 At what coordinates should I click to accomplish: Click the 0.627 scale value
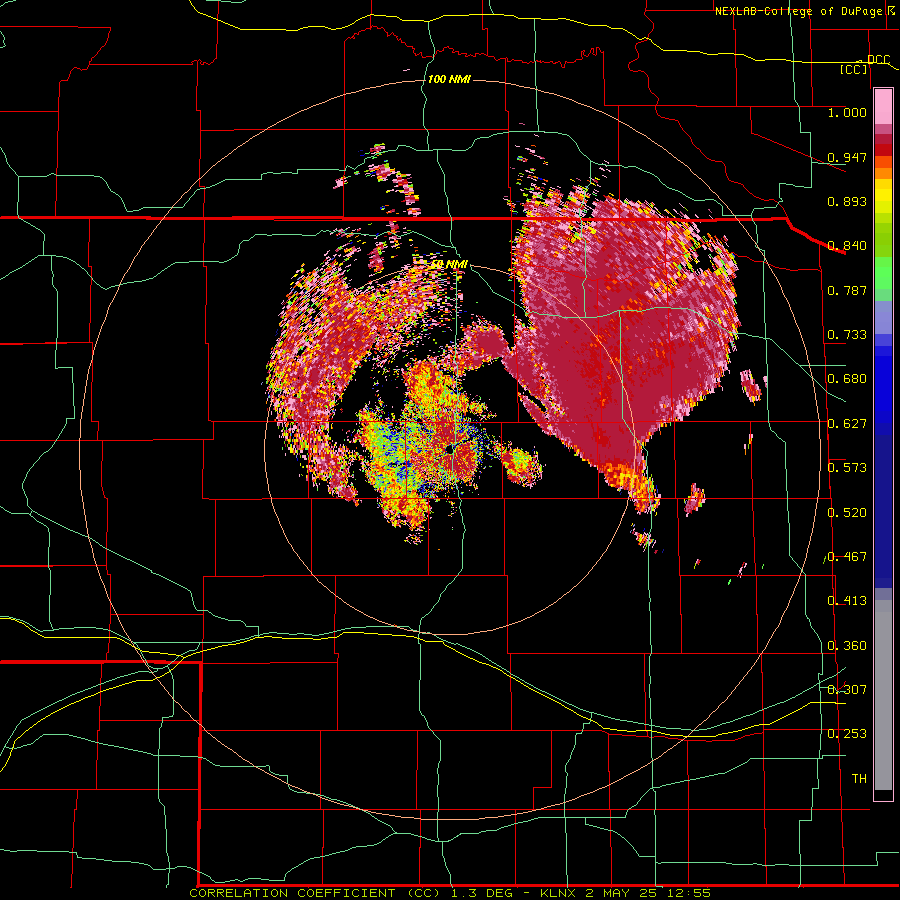point(847,424)
